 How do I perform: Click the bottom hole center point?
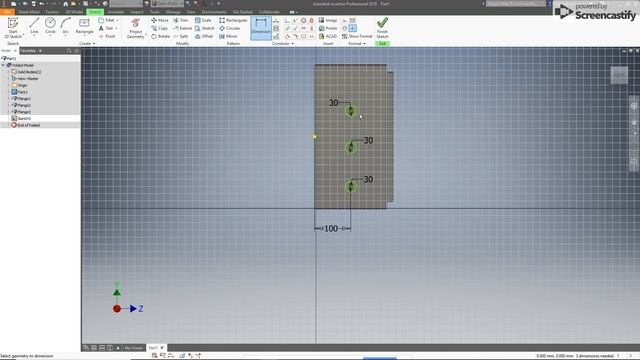pos(351,187)
